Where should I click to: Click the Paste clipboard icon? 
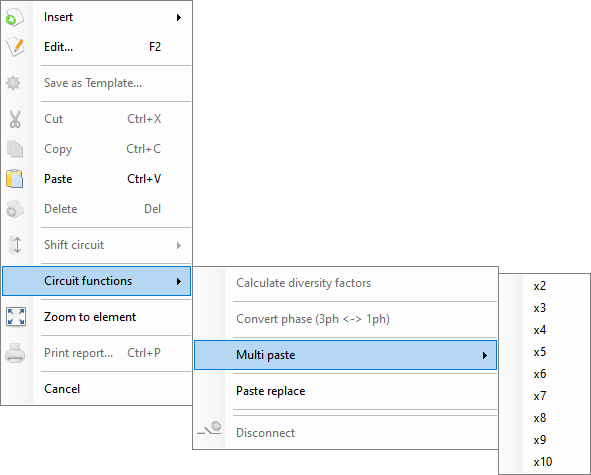[x=15, y=179]
